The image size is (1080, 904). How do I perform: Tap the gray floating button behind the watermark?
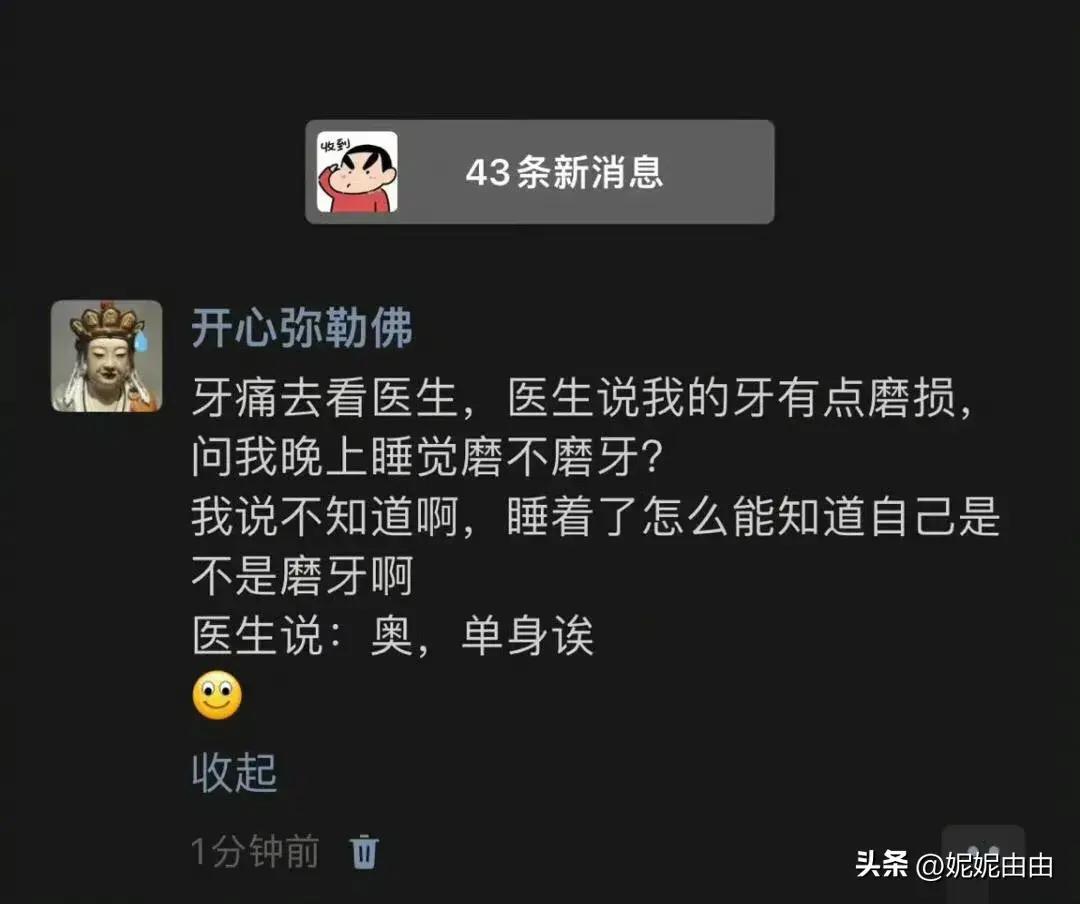(x=983, y=854)
